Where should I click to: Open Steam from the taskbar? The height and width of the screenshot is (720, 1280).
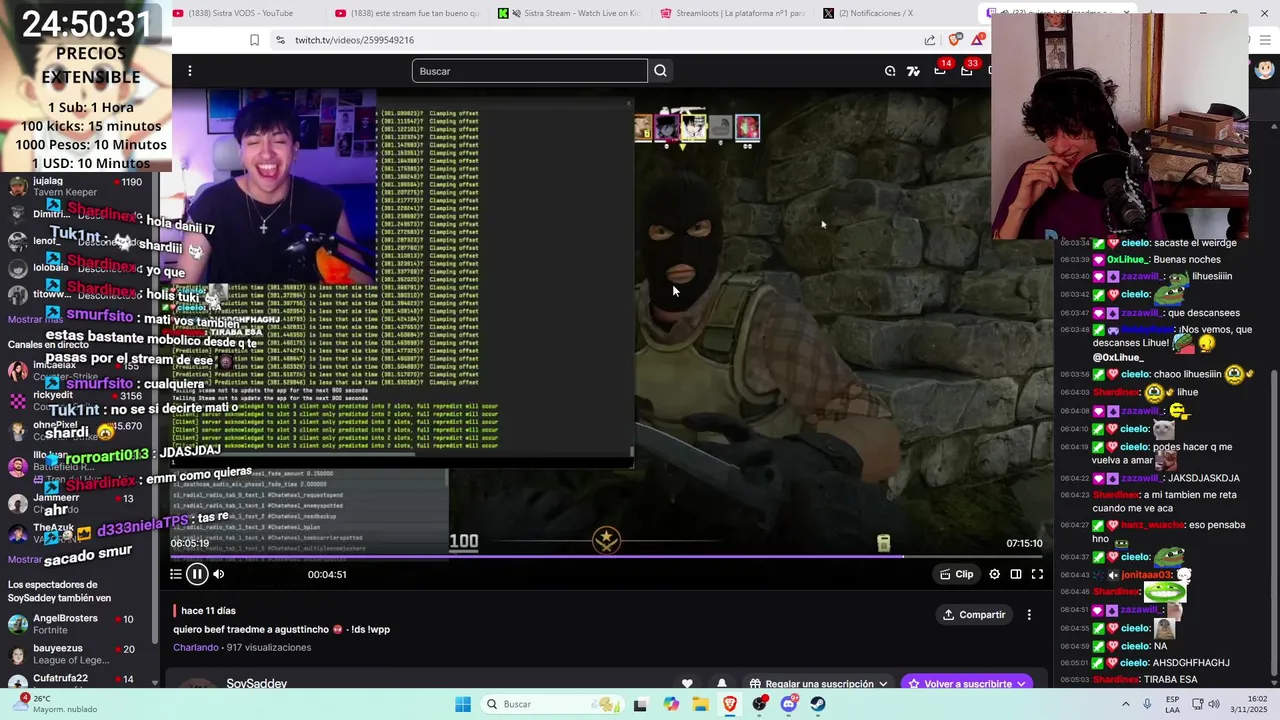point(818,704)
